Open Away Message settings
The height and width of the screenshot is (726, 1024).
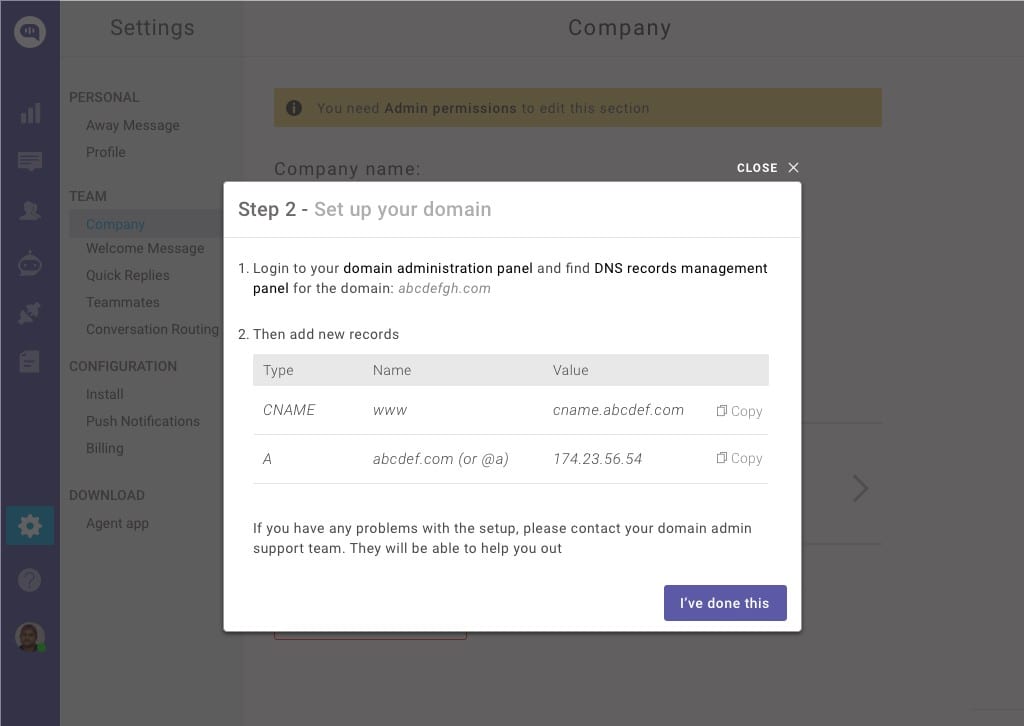coord(133,125)
